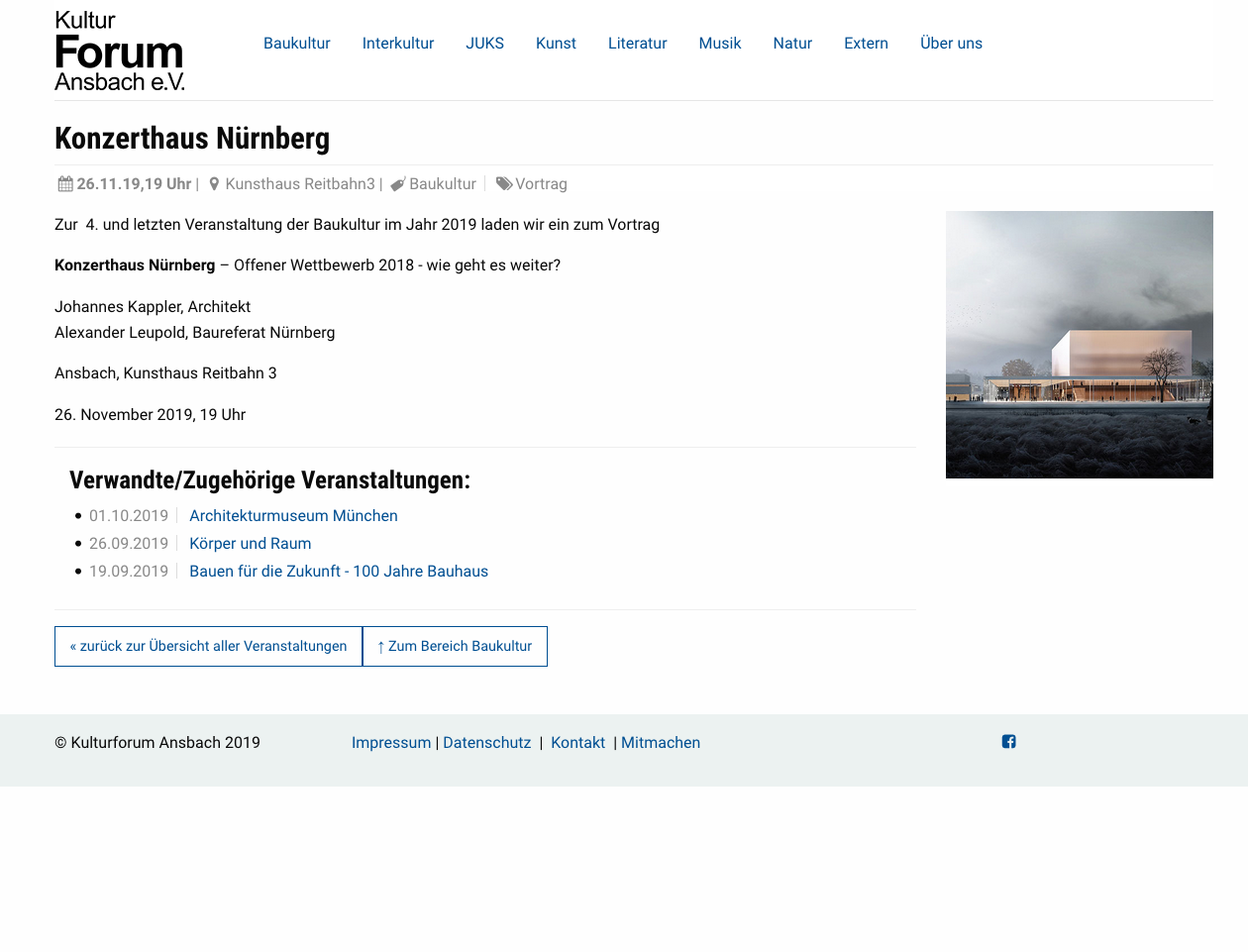Image resolution: width=1248 pixels, height=952 pixels.
Task: Click the calendar icon beside the event date
Action: coord(63,183)
